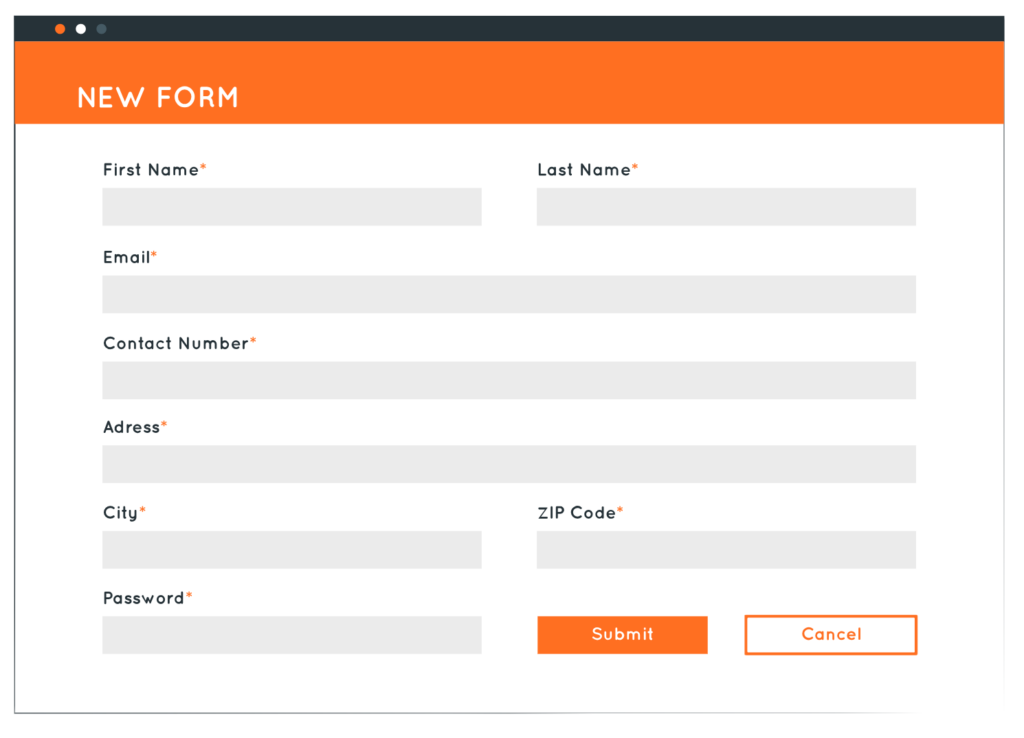Click the red window control dot
The height and width of the screenshot is (738, 1024).
pos(60,28)
